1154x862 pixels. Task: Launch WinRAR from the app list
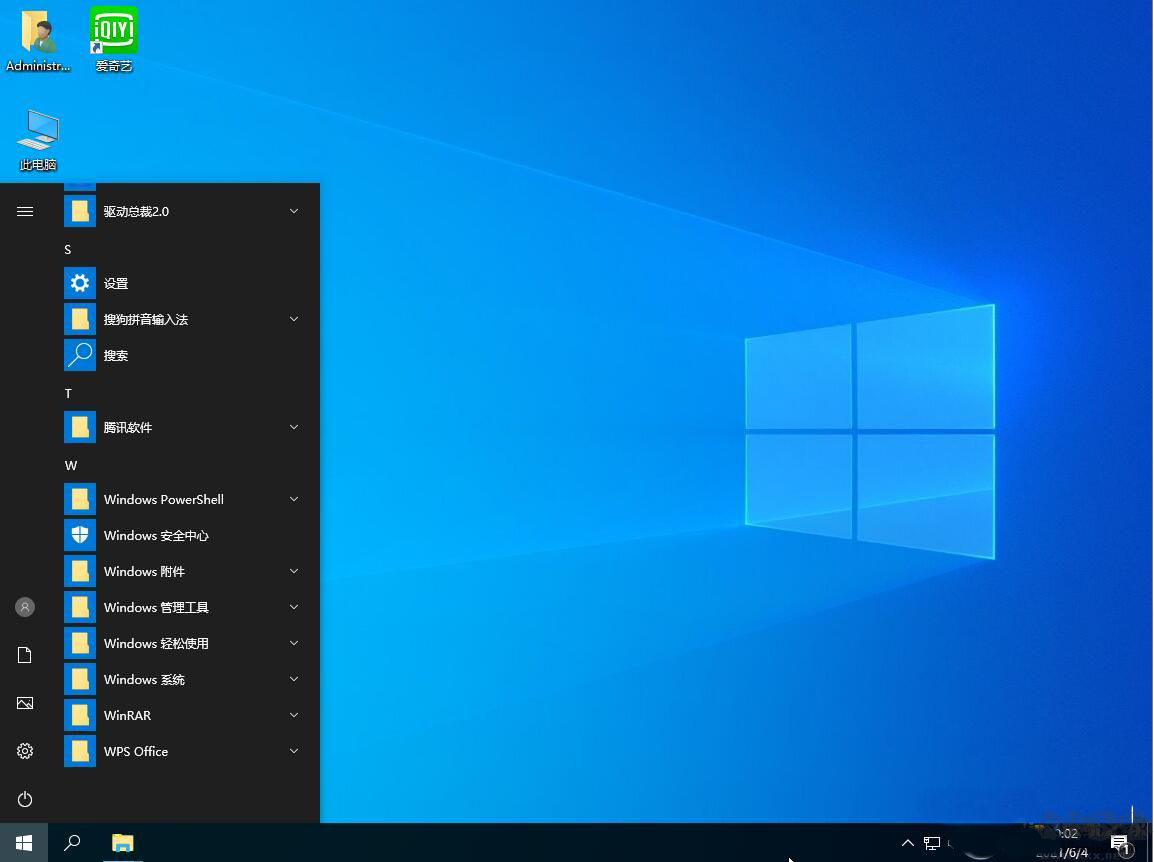(x=127, y=715)
